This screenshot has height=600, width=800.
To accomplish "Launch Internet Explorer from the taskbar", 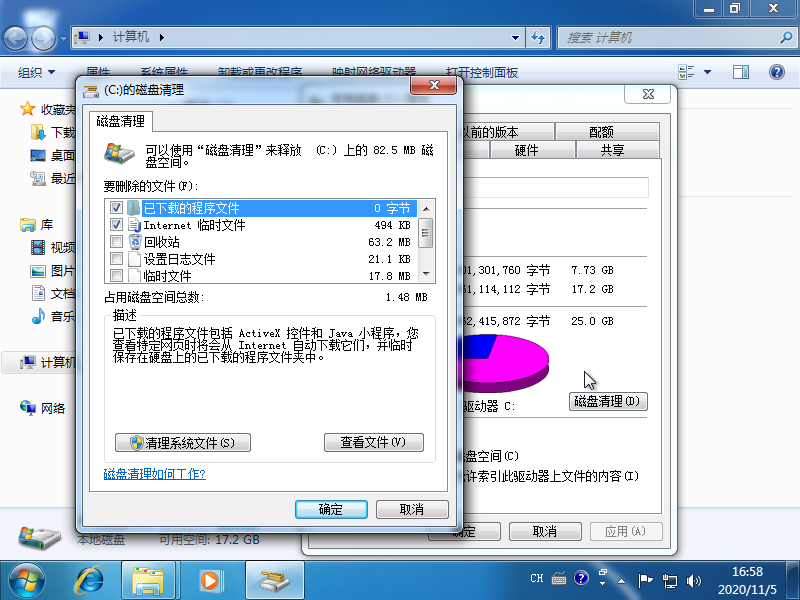I will point(91,578).
